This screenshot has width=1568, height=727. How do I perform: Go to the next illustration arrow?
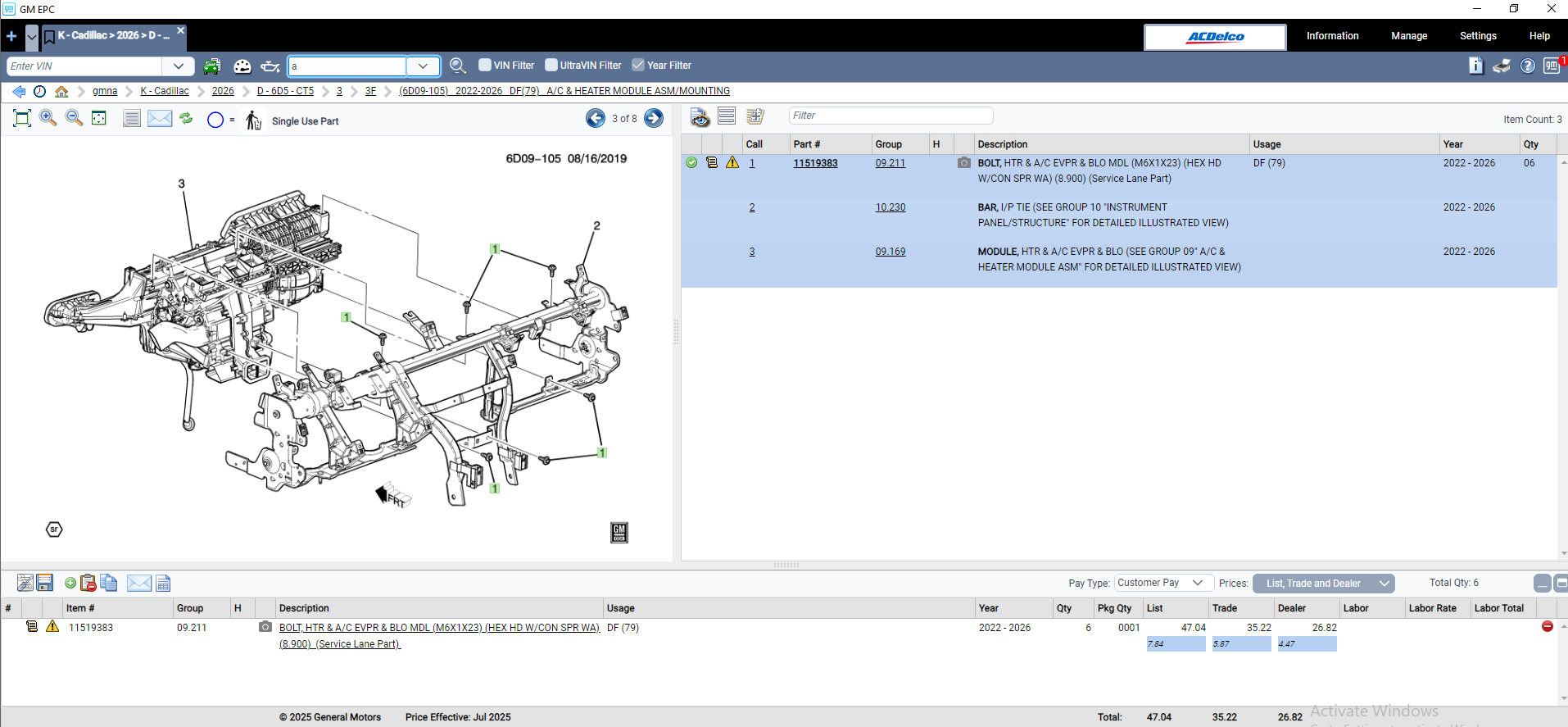click(x=654, y=118)
